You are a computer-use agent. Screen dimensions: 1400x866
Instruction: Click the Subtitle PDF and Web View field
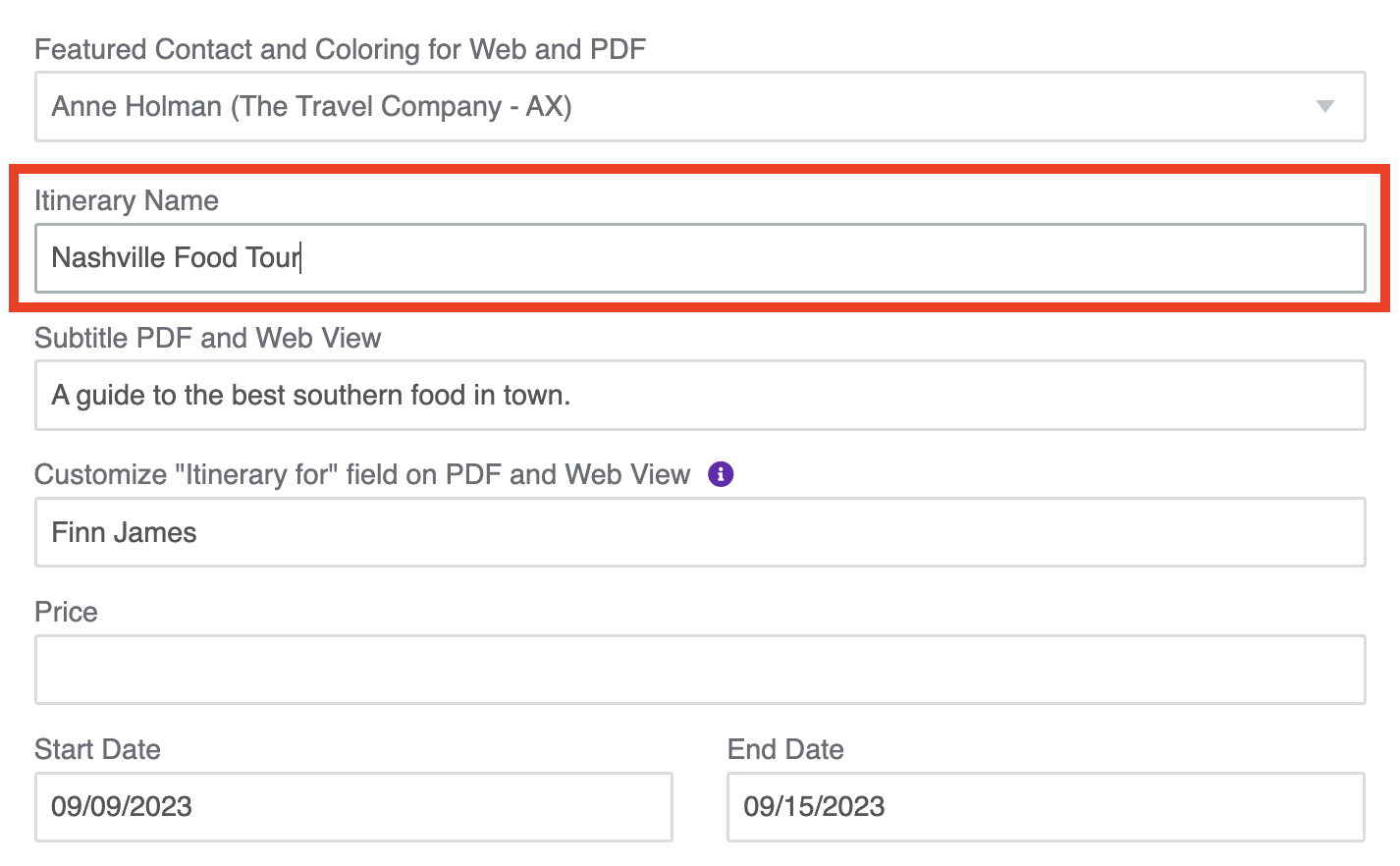pos(700,395)
